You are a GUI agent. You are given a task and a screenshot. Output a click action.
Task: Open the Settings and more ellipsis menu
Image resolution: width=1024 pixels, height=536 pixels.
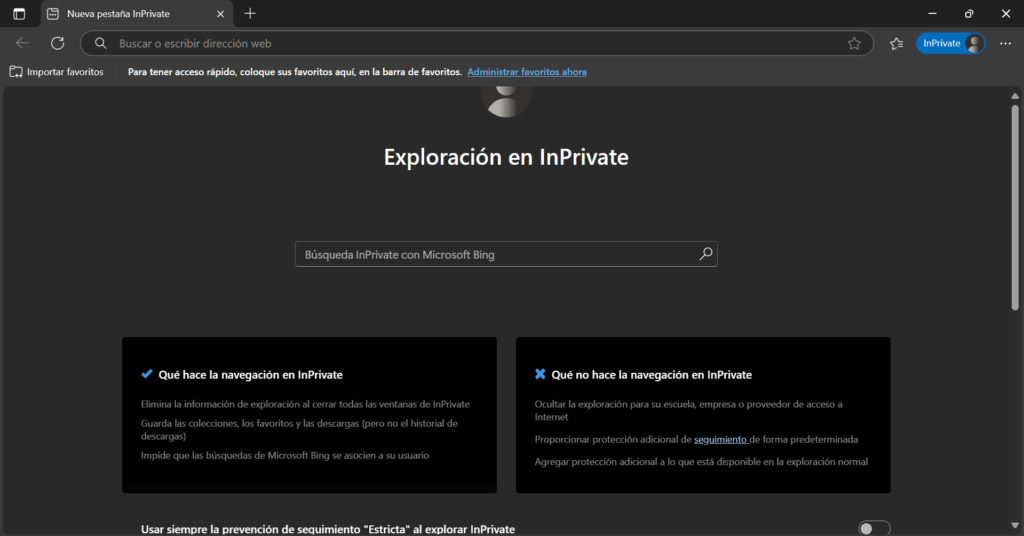1005,43
